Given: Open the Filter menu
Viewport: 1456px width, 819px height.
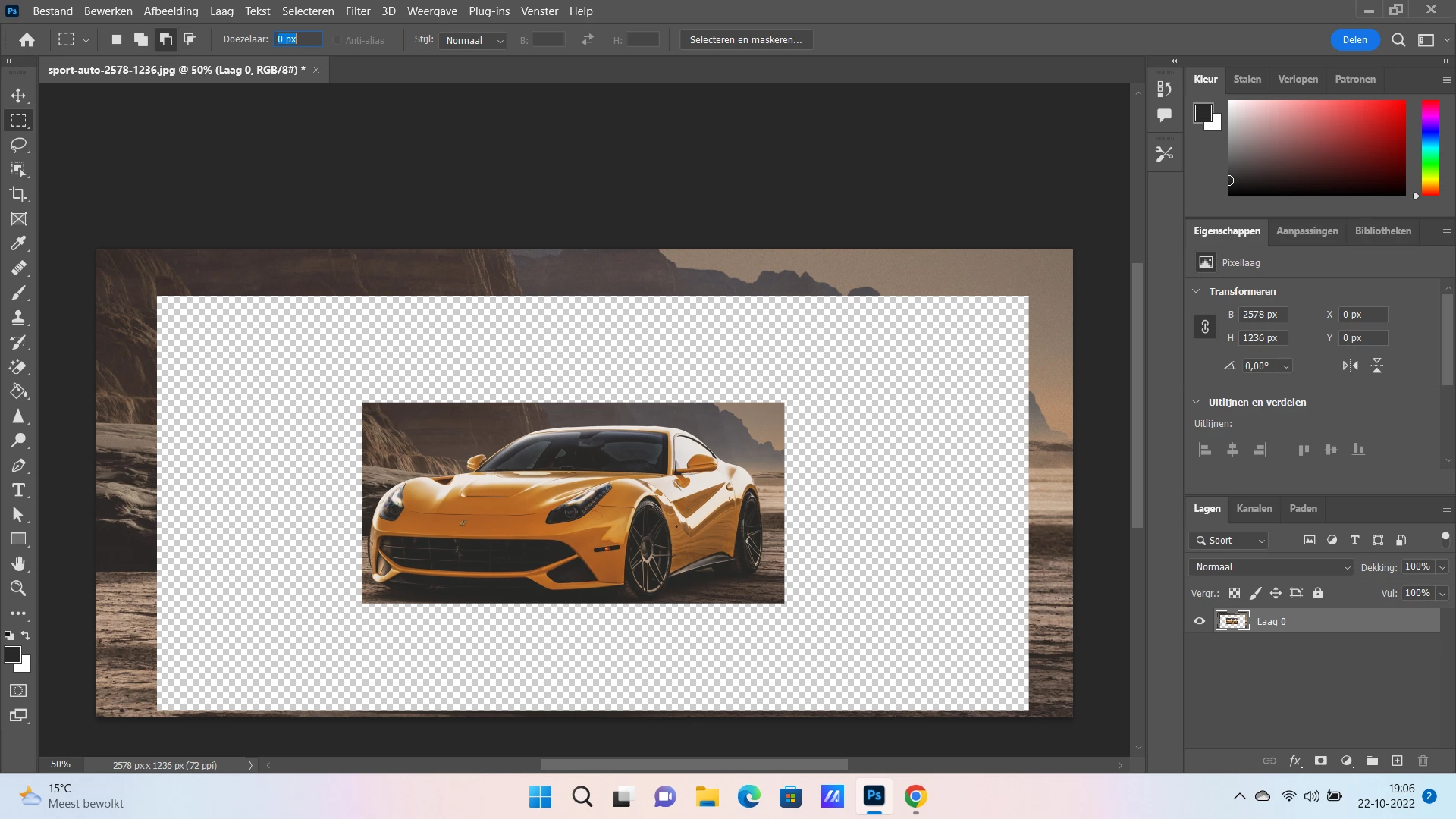Looking at the screenshot, I should [357, 11].
